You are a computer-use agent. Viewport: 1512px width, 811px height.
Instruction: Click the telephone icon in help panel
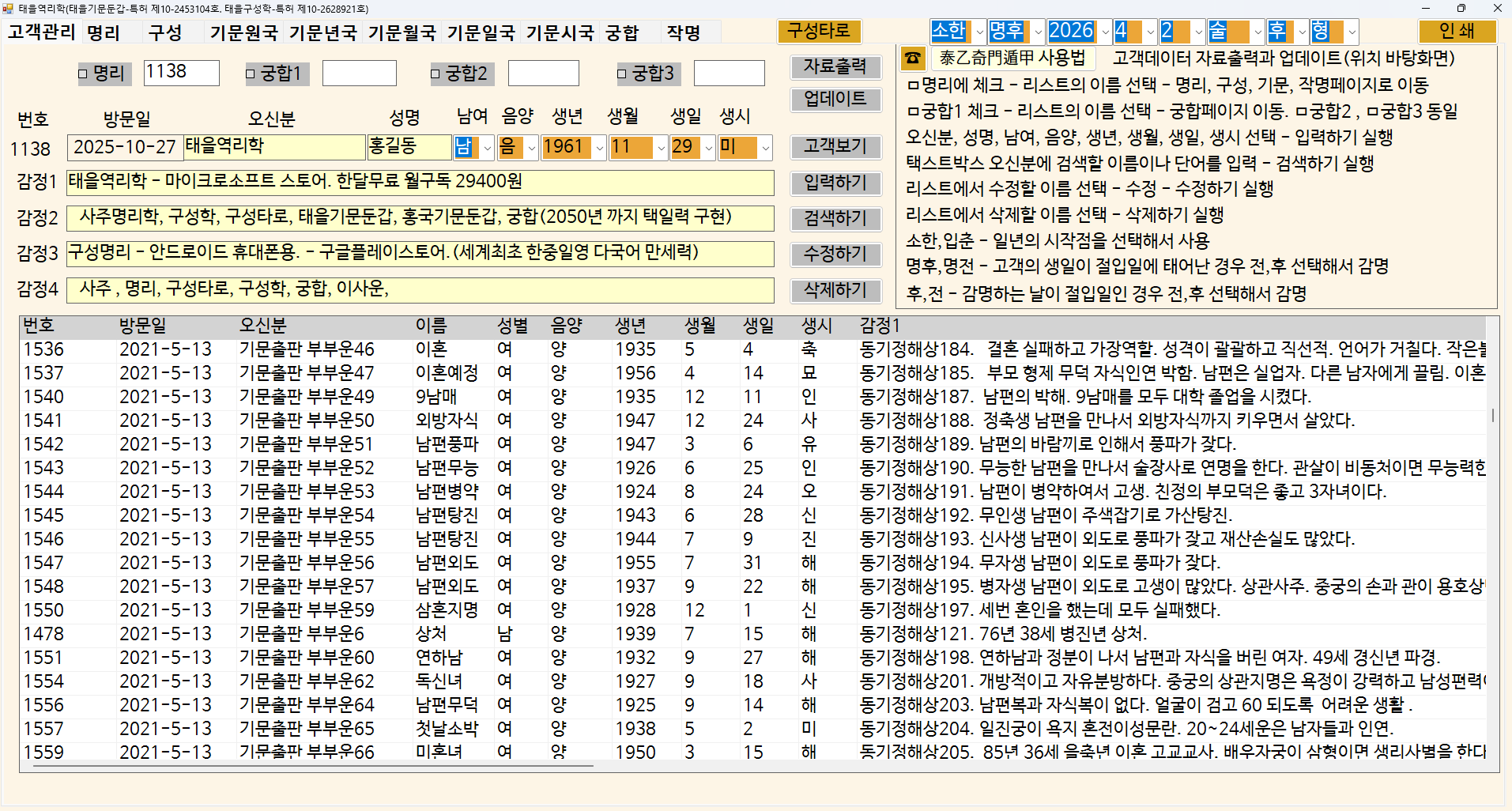click(x=913, y=58)
